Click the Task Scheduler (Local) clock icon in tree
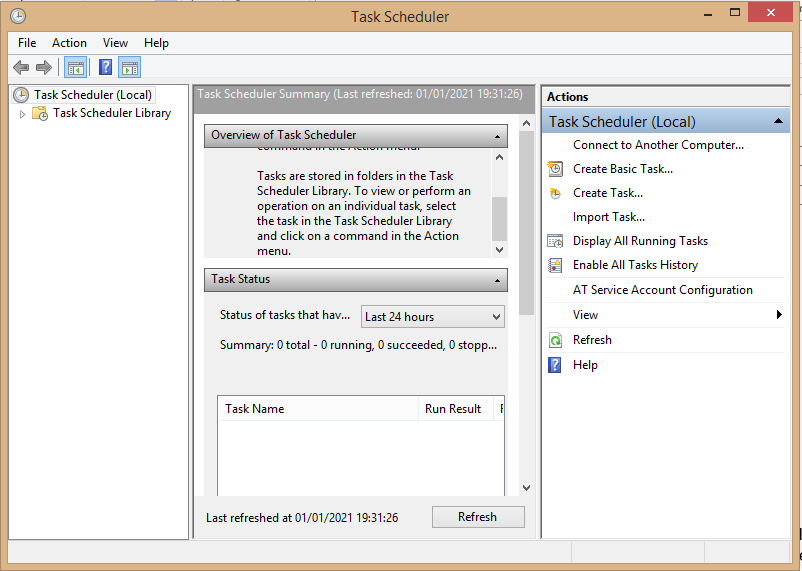 pos(21,95)
